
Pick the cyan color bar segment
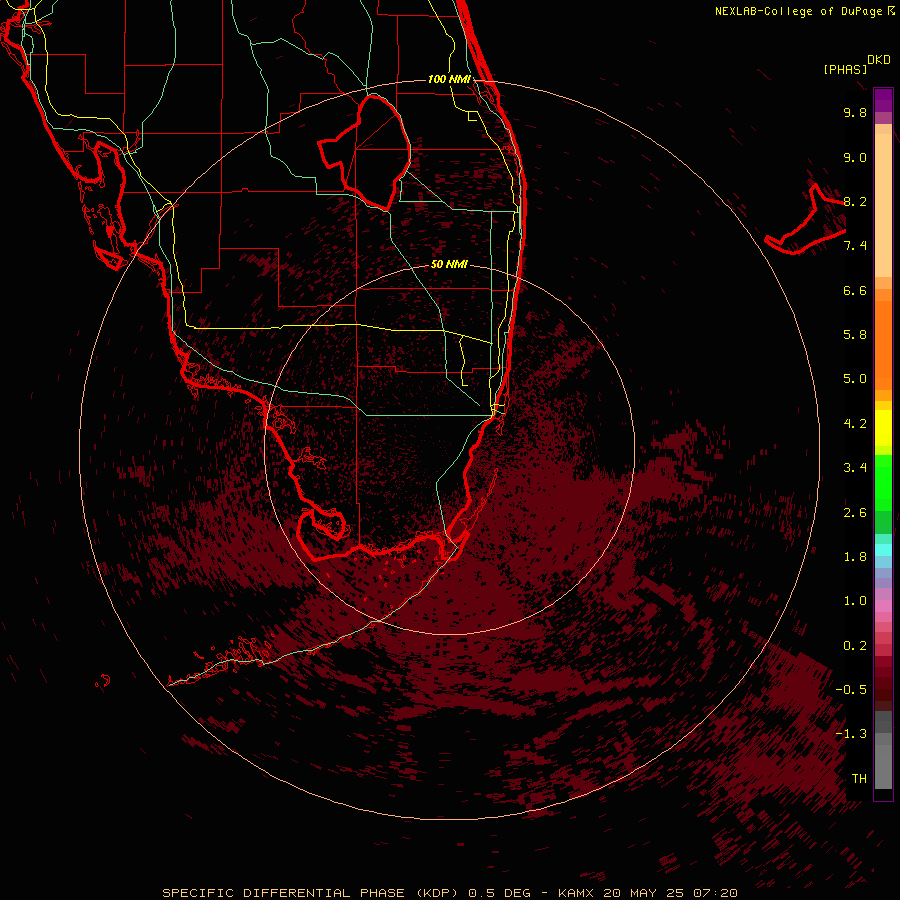click(x=883, y=550)
